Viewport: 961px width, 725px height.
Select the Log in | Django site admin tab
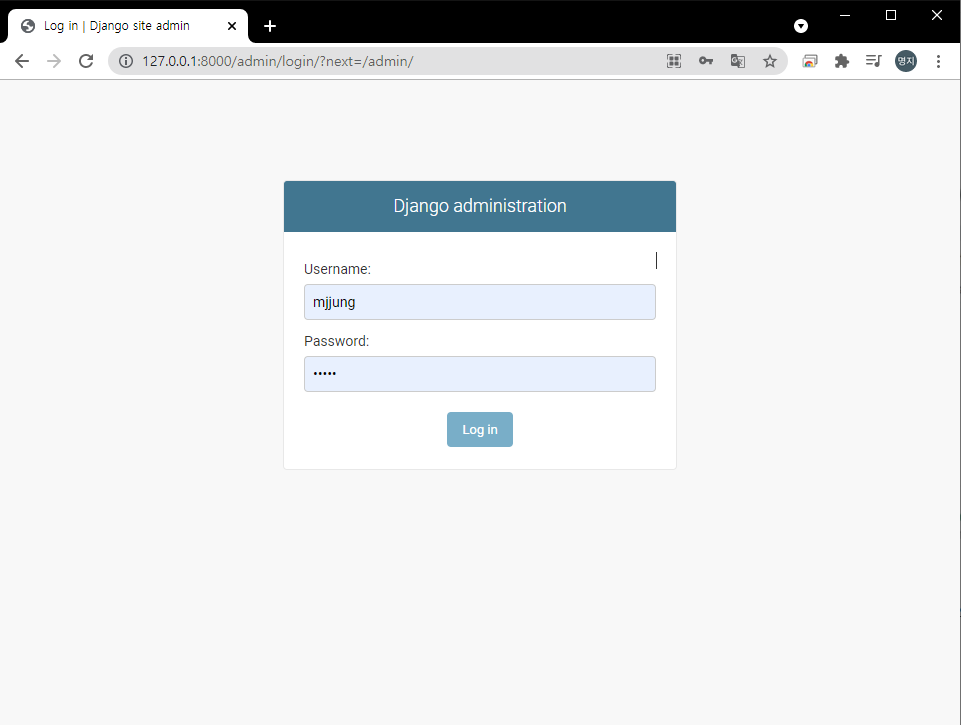(127, 26)
